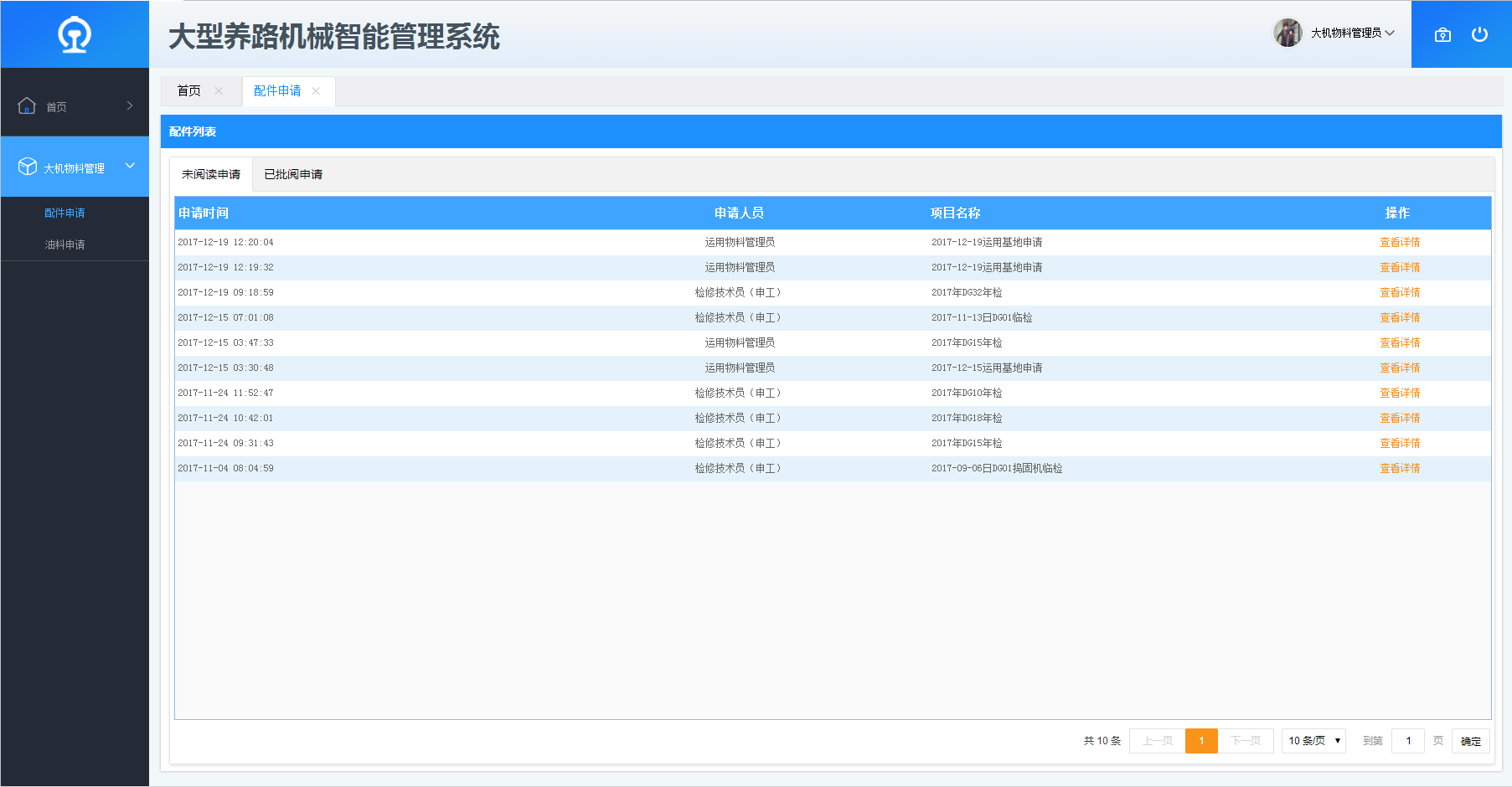The height and width of the screenshot is (787, 1512).
Task: Collapse the 大机物料管理 sidebar menu
Action: (x=130, y=166)
